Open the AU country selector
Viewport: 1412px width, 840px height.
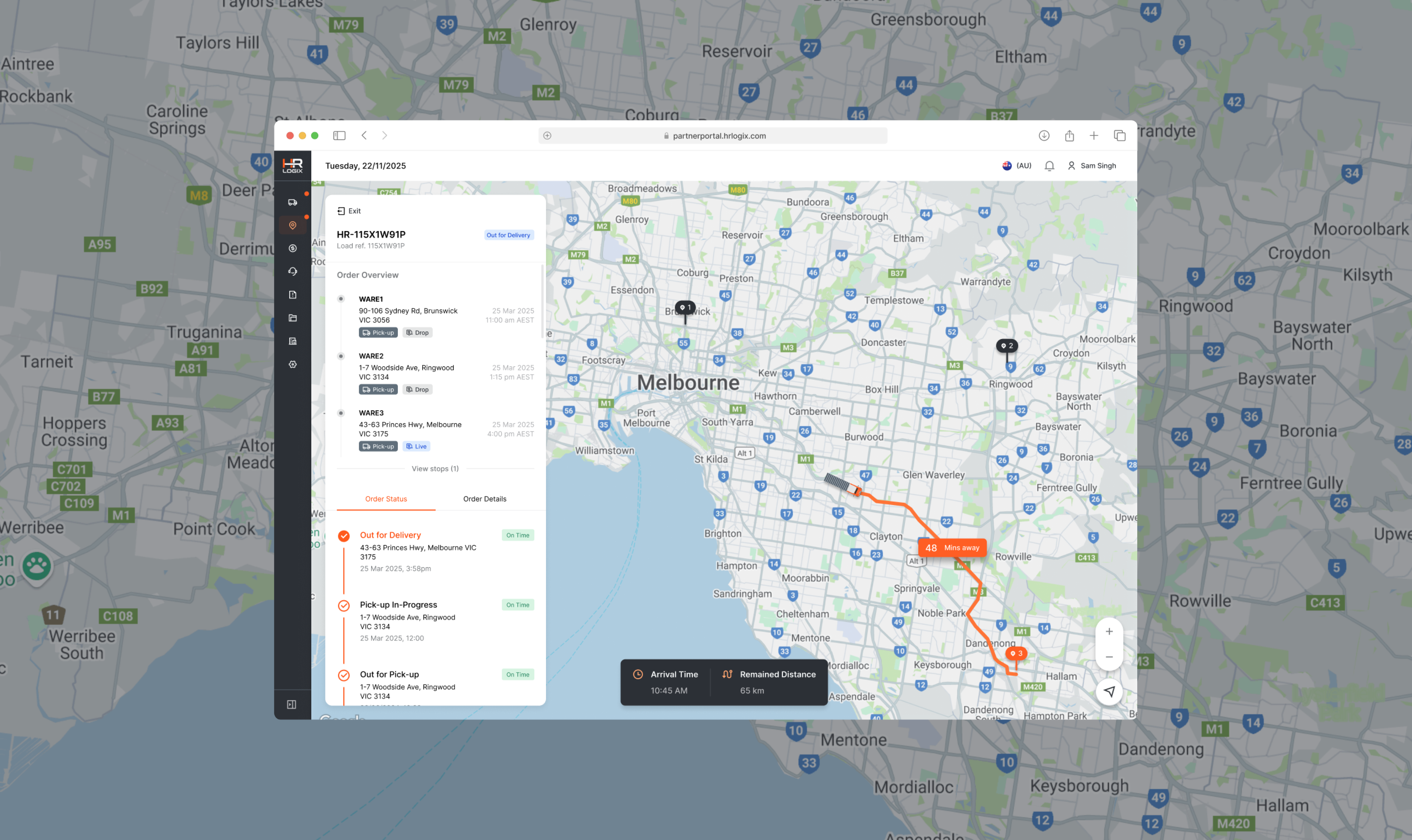(x=1017, y=166)
